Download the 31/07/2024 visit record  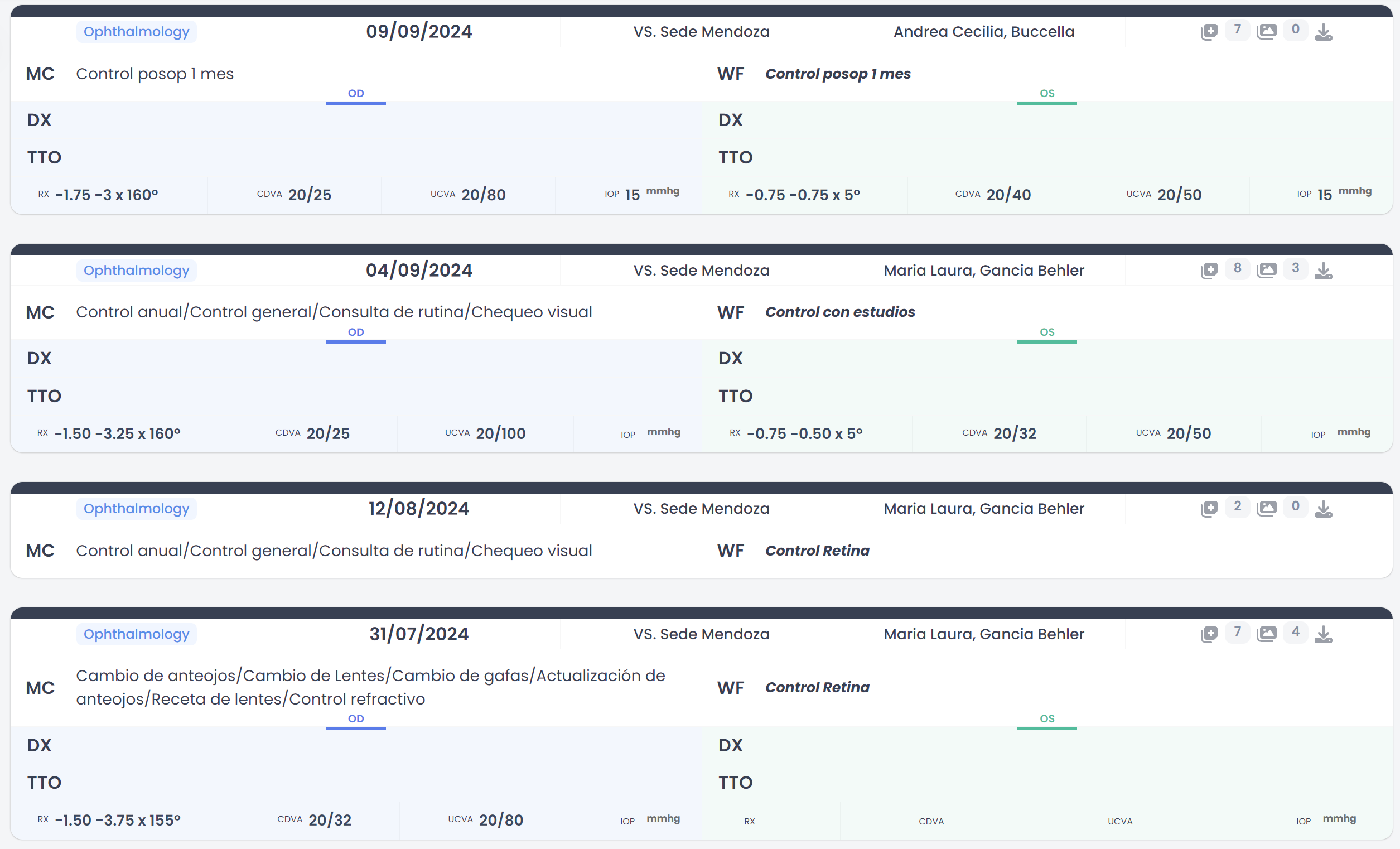[x=1323, y=634]
